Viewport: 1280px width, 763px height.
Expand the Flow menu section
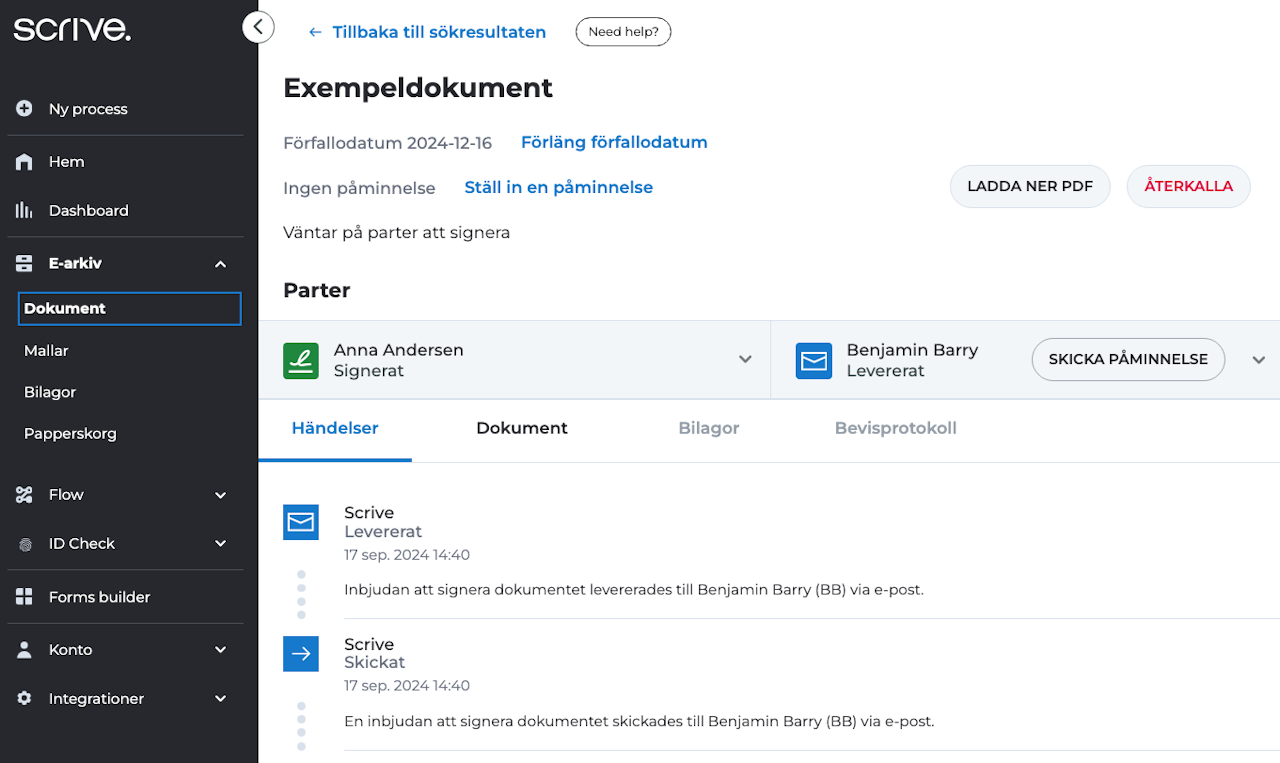(x=221, y=495)
